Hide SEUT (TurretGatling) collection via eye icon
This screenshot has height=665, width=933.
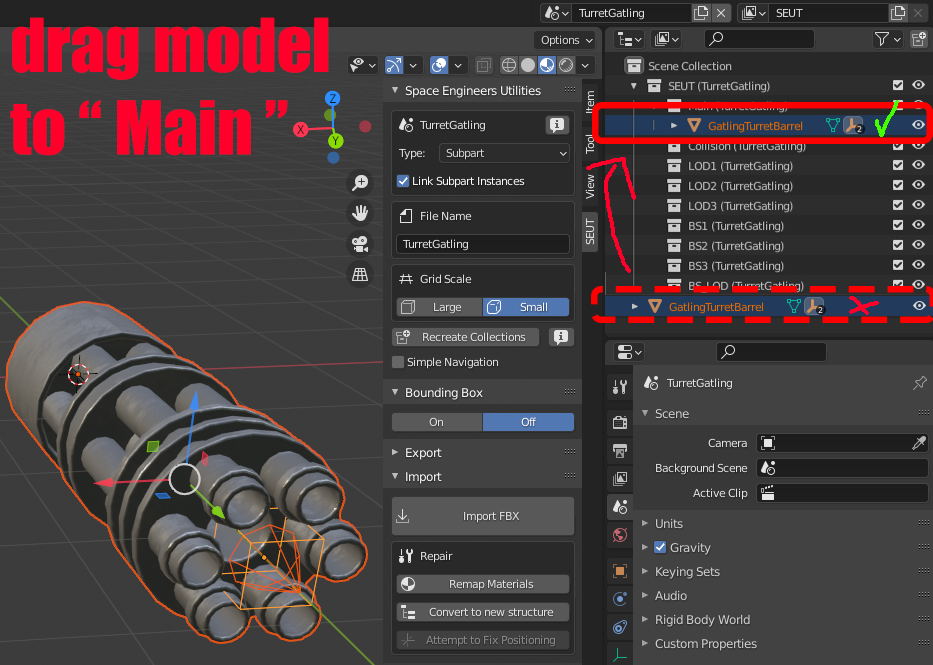pos(919,85)
